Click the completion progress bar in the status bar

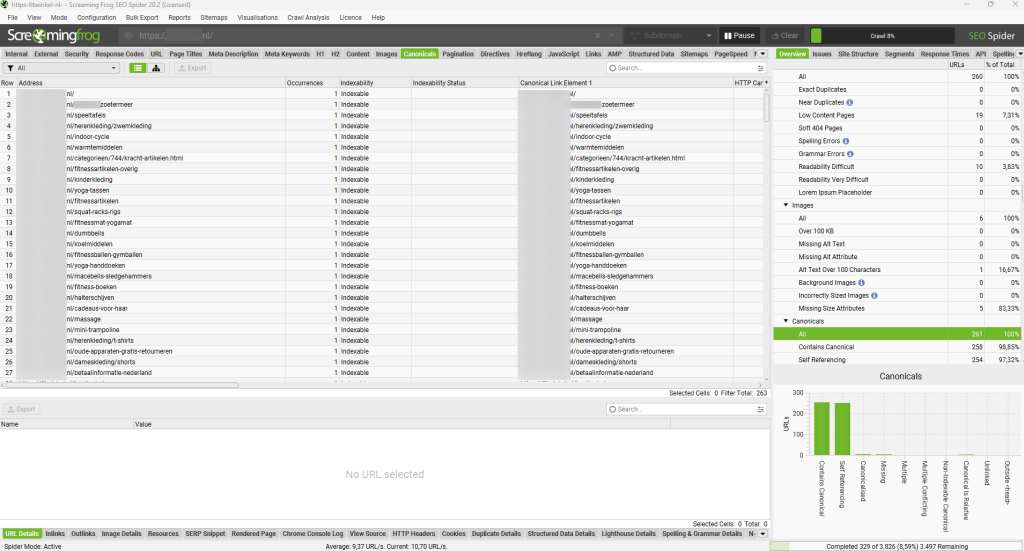coord(897,546)
